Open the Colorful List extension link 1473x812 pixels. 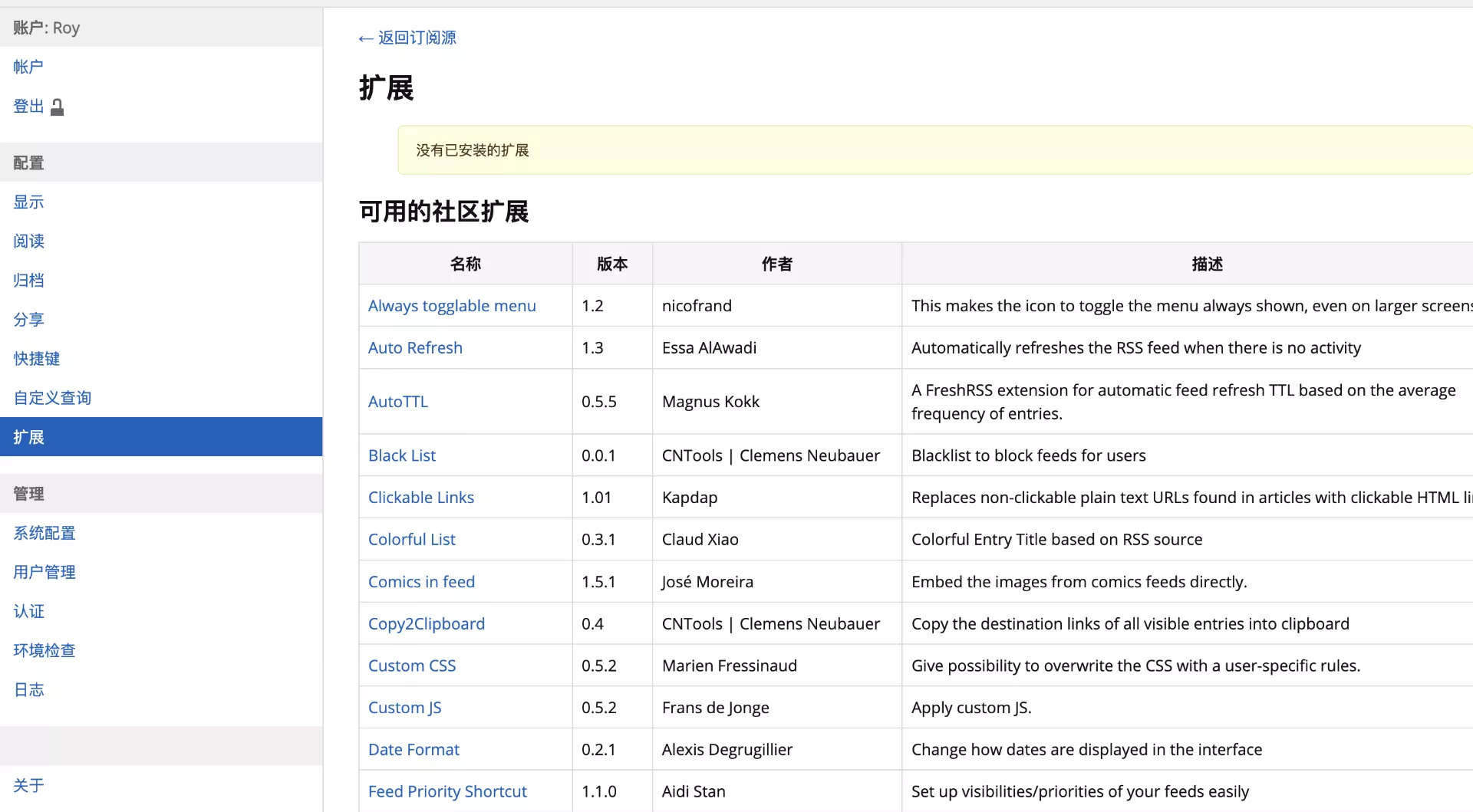pyautogui.click(x=412, y=540)
